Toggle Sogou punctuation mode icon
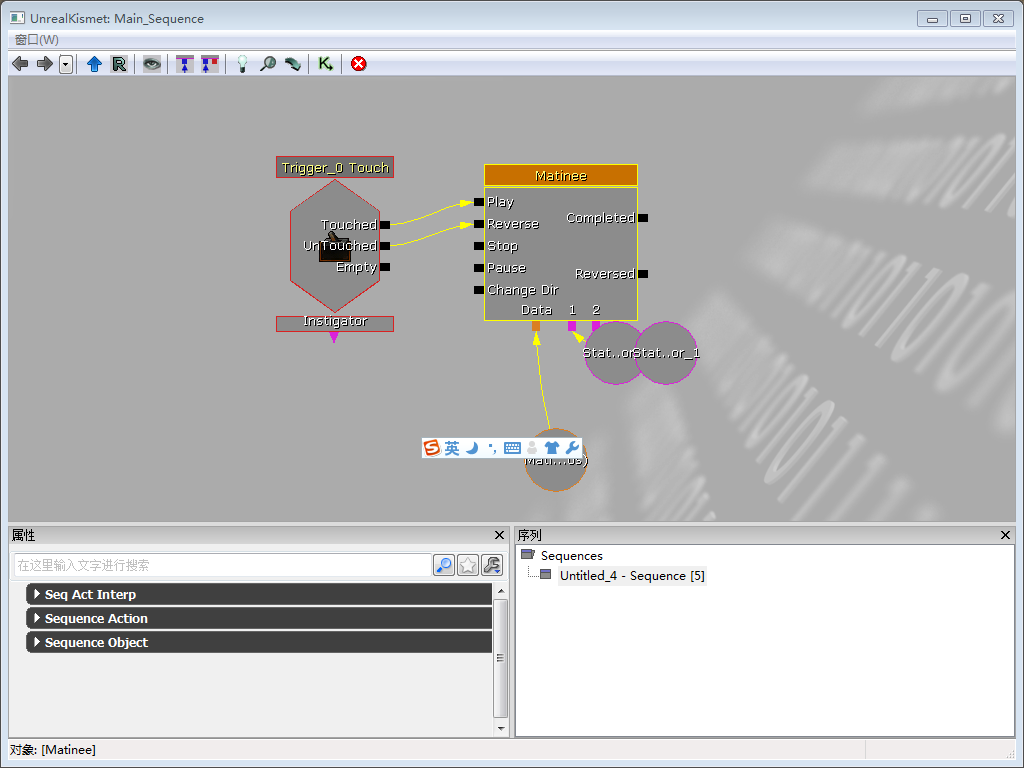The width and height of the screenshot is (1024, 768). pyautogui.click(x=492, y=448)
